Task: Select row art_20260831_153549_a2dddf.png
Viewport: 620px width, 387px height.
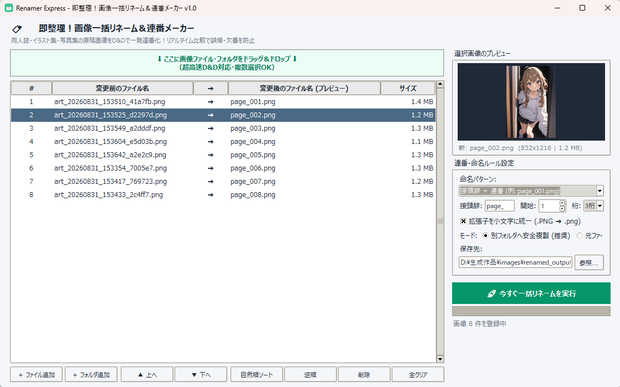Action: 223,128
